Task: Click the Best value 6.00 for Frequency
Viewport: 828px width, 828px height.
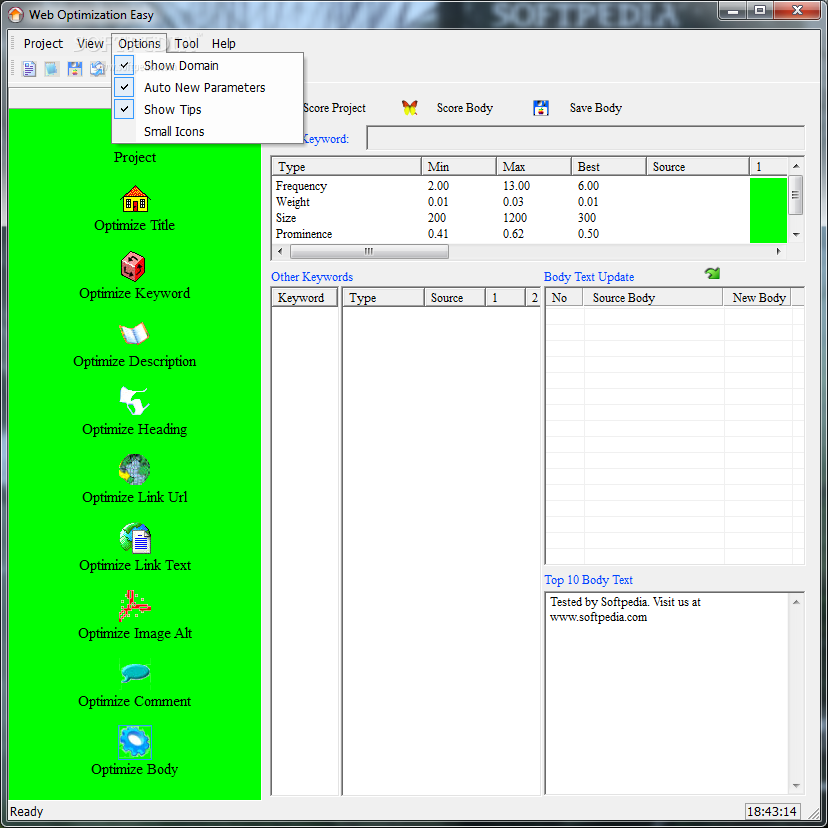Action: (x=588, y=186)
